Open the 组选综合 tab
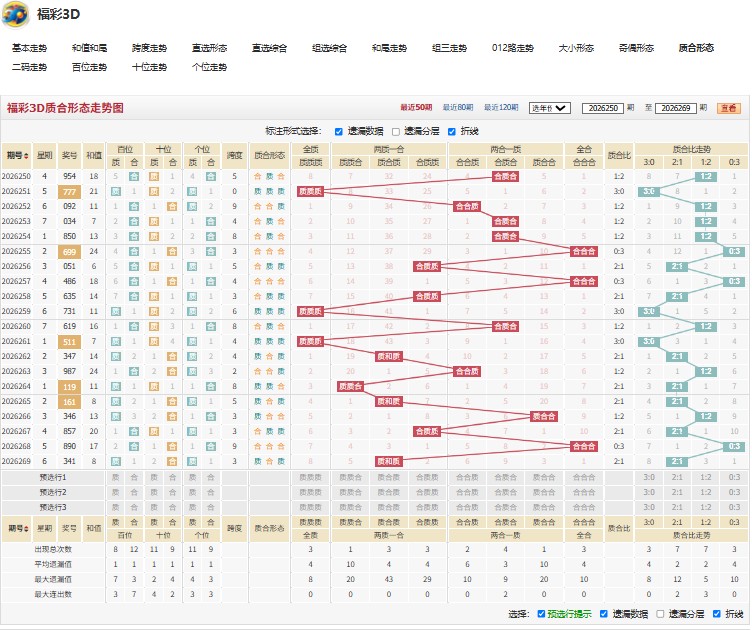This screenshot has width=752, height=630. [x=329, y=48]
